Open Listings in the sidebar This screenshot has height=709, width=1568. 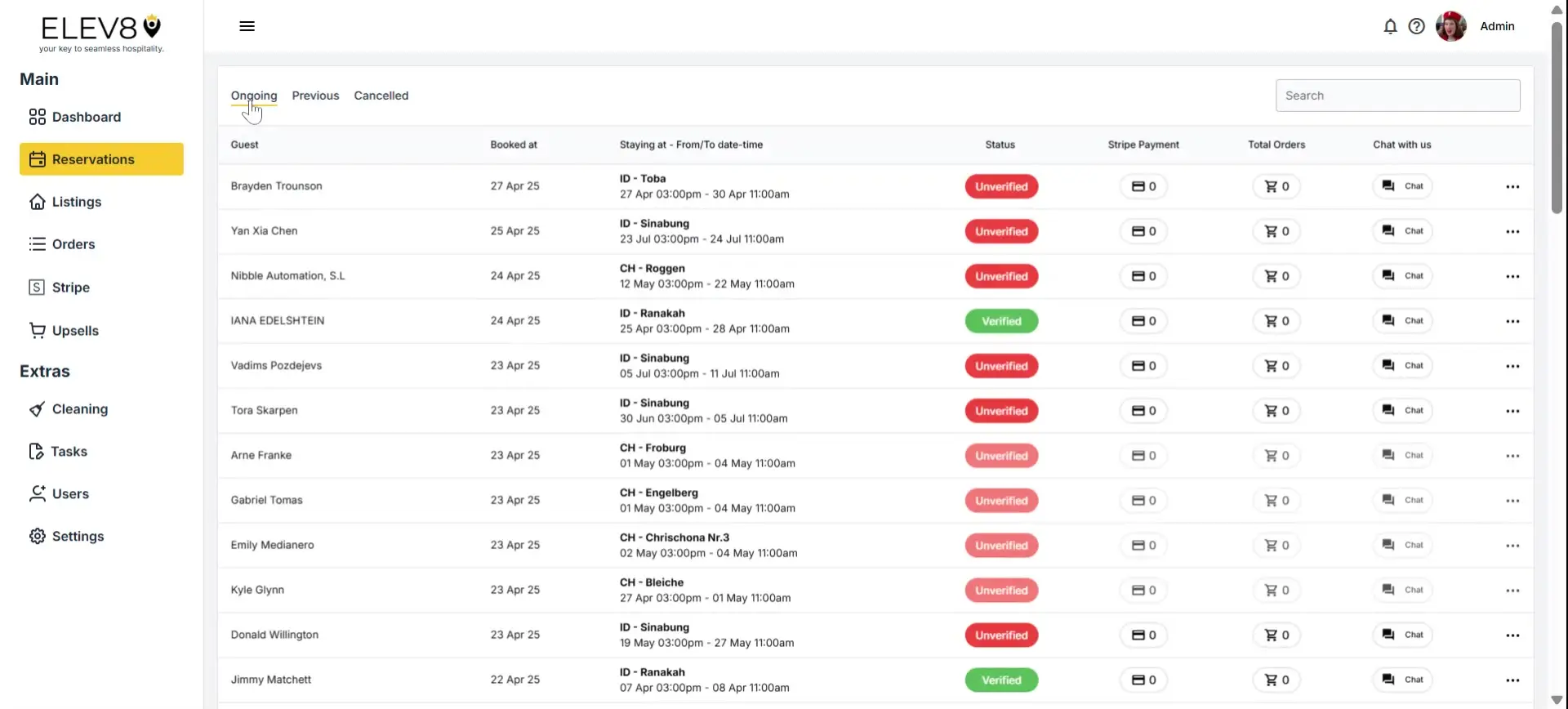(x=101, y=202)
